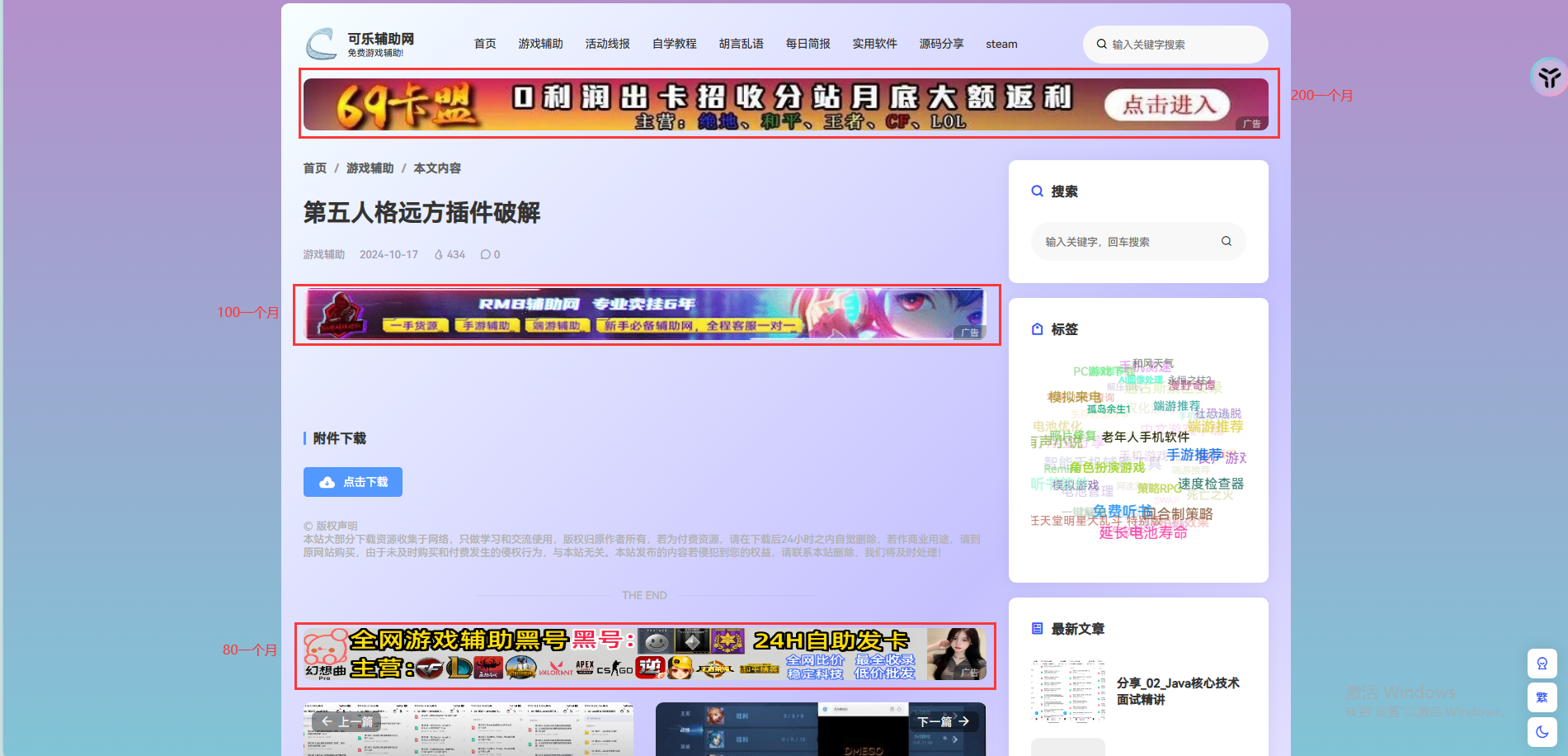
Task: Go to the next article via 下一篇
Action: 944,721
